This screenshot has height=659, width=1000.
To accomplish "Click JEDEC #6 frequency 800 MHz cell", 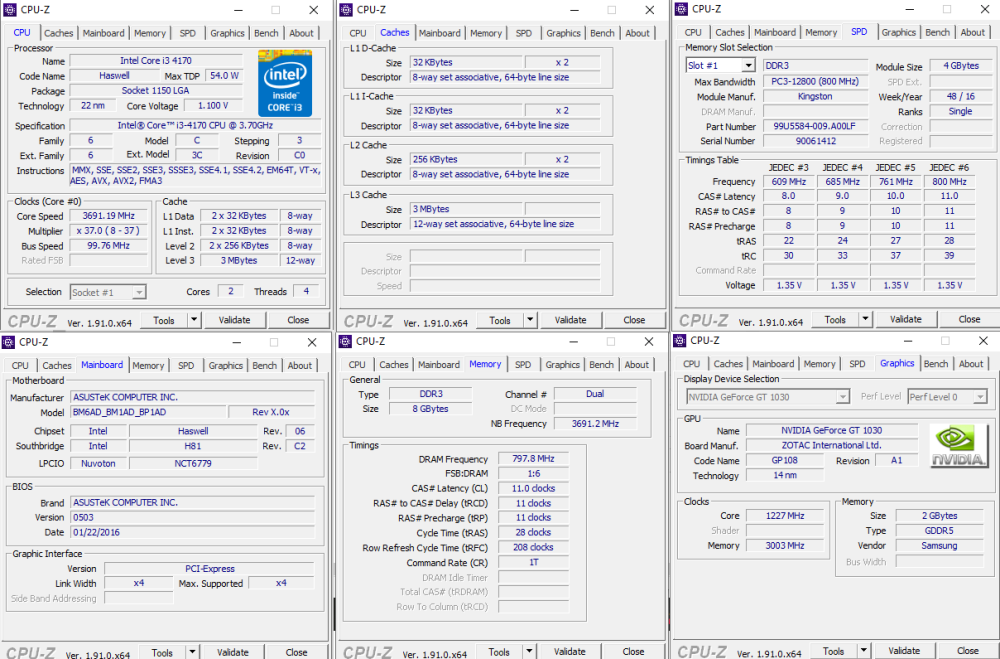I will (949, 182).
